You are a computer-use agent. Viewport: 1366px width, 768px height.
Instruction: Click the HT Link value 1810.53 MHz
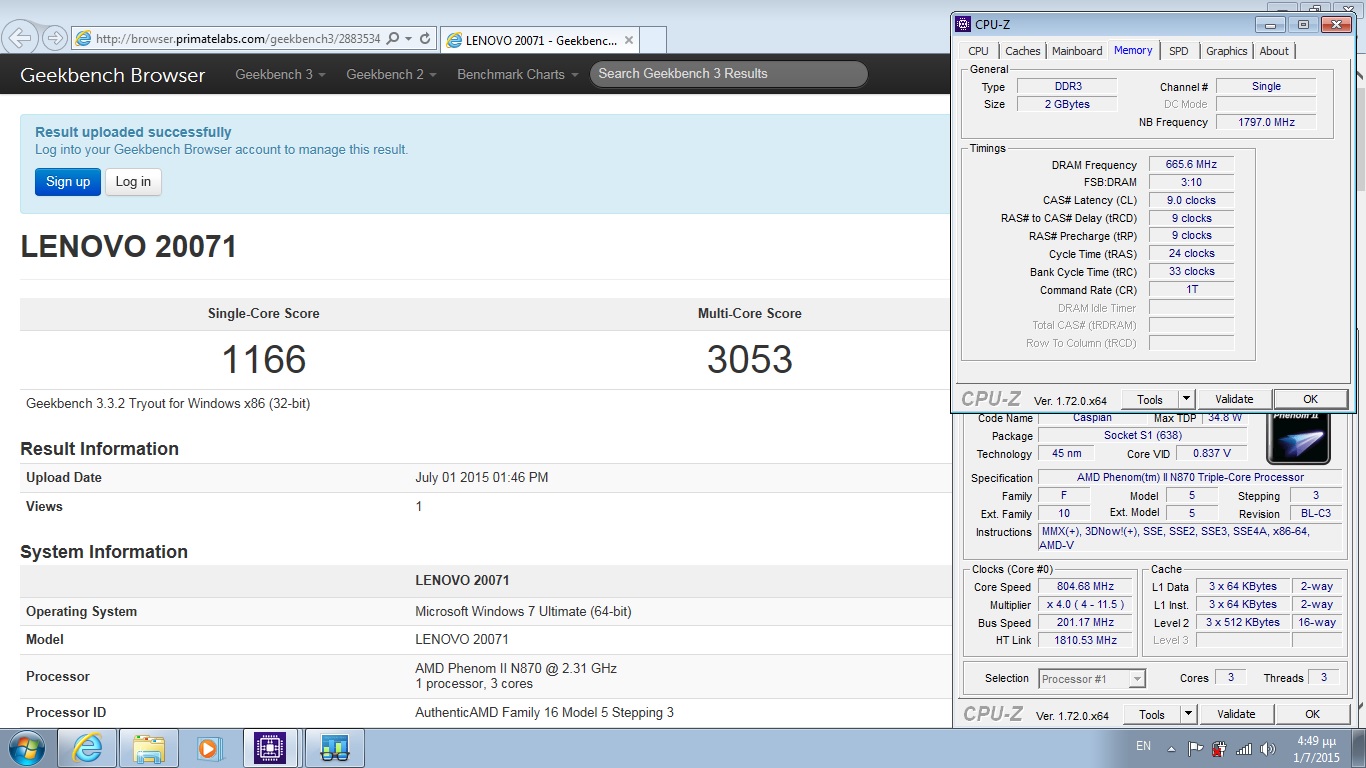[1085, 640]
